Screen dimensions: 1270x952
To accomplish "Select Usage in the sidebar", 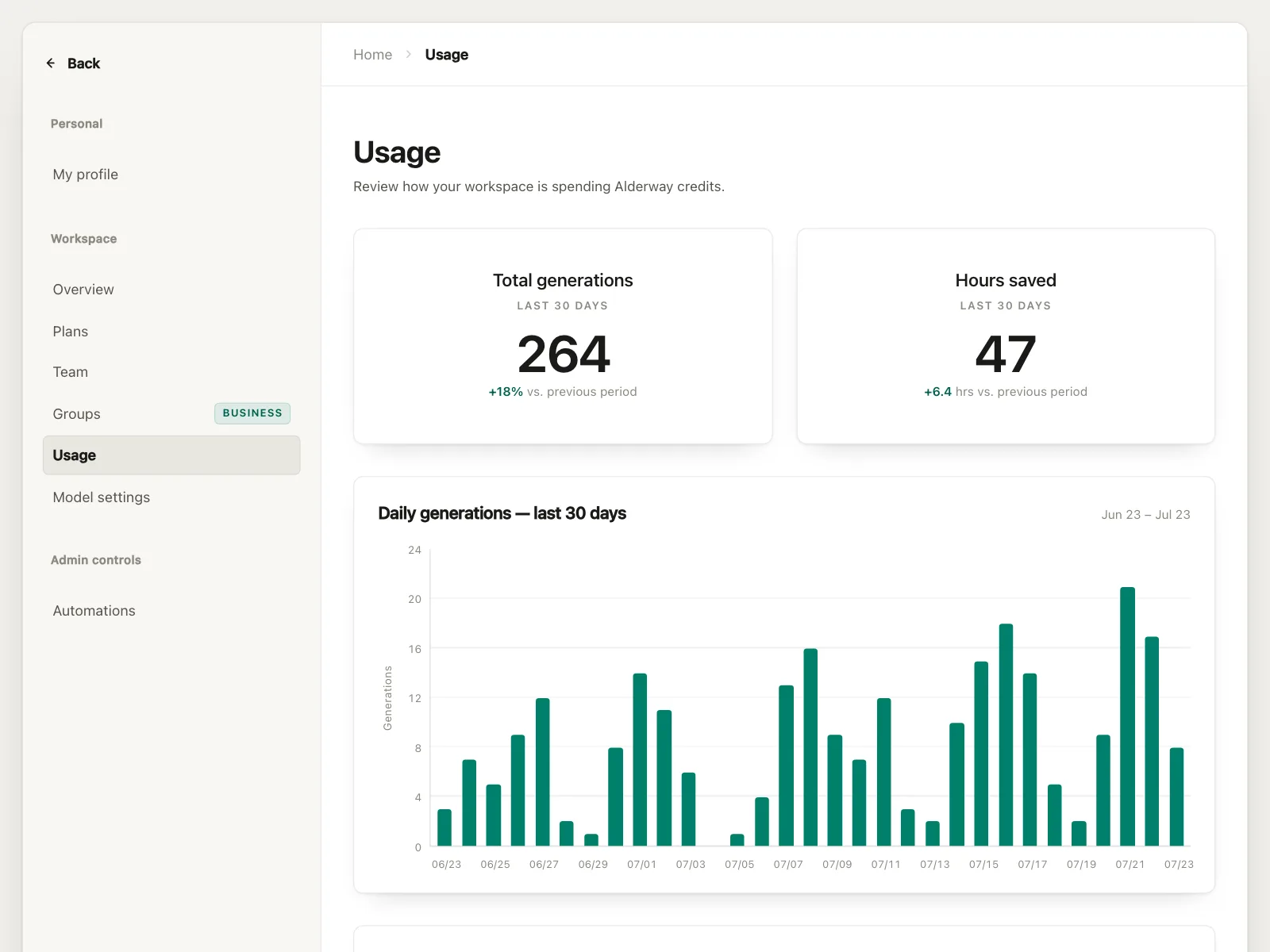I will click(x=171, y=455).
